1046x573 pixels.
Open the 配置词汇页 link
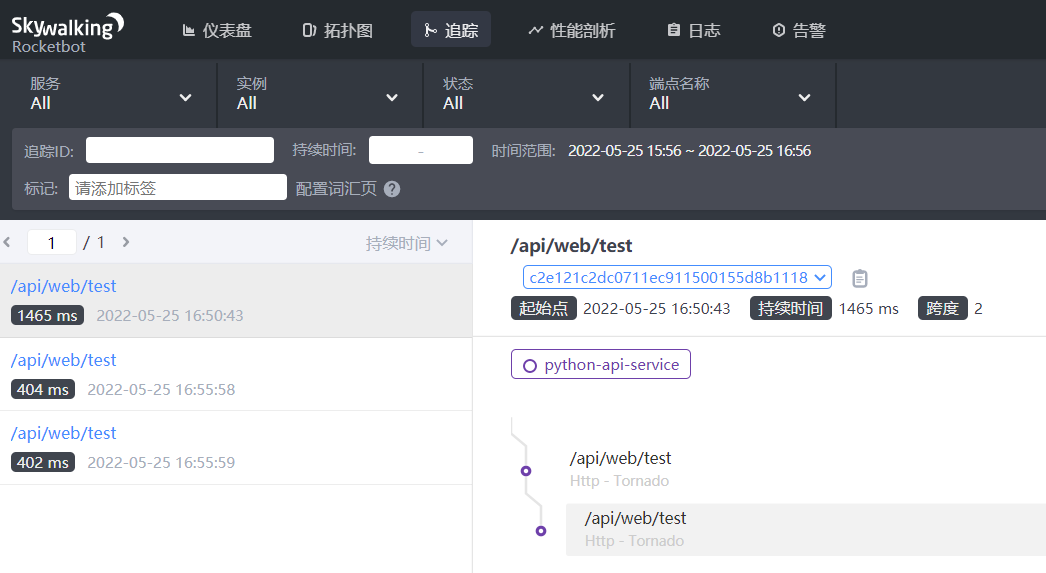pyautogui.click(x=336, y=189)
